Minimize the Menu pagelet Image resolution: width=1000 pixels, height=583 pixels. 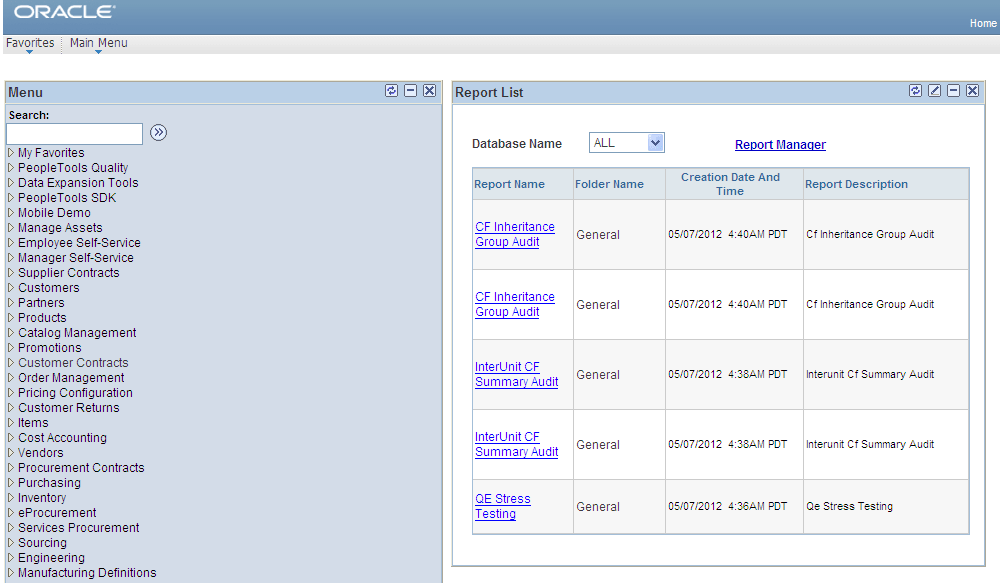pyautogui.click(x=411, y=90)
